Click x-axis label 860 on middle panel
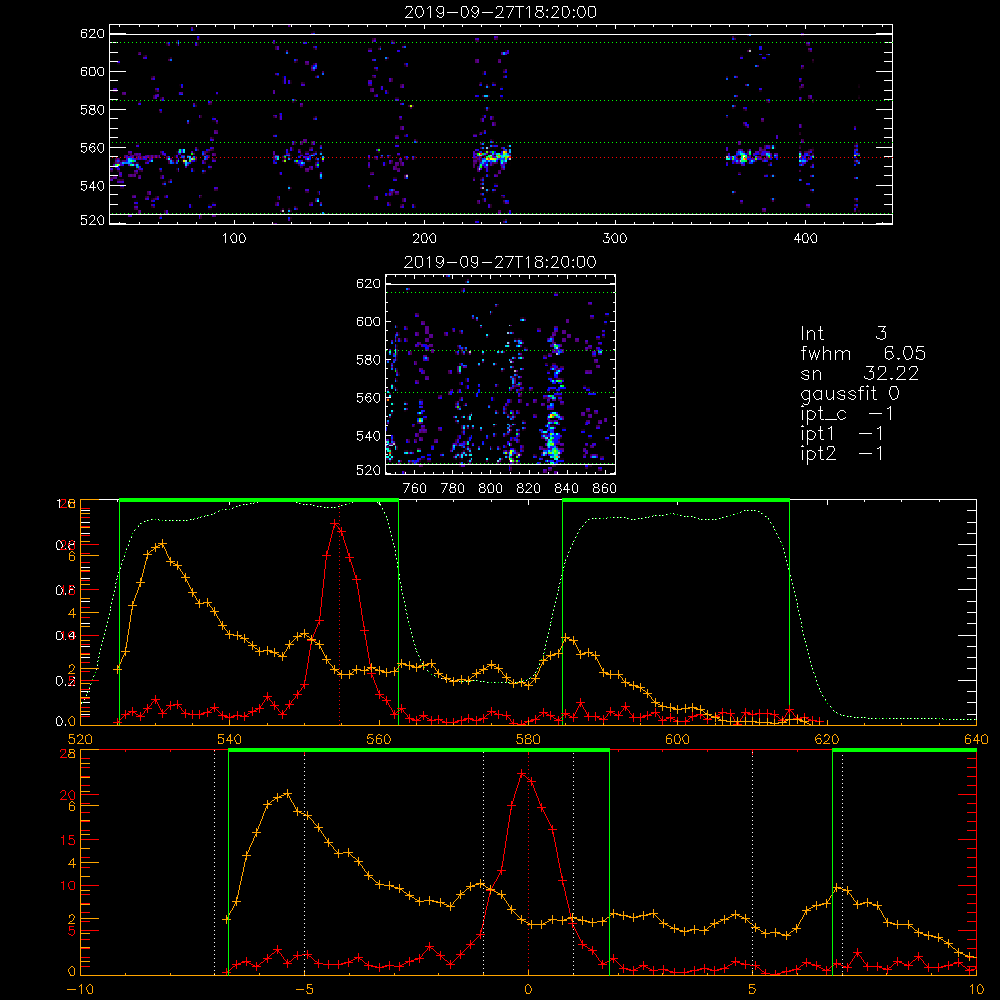Image resolution: width=1000 pixels, height=1000 pixels. [x=605, y=489]
